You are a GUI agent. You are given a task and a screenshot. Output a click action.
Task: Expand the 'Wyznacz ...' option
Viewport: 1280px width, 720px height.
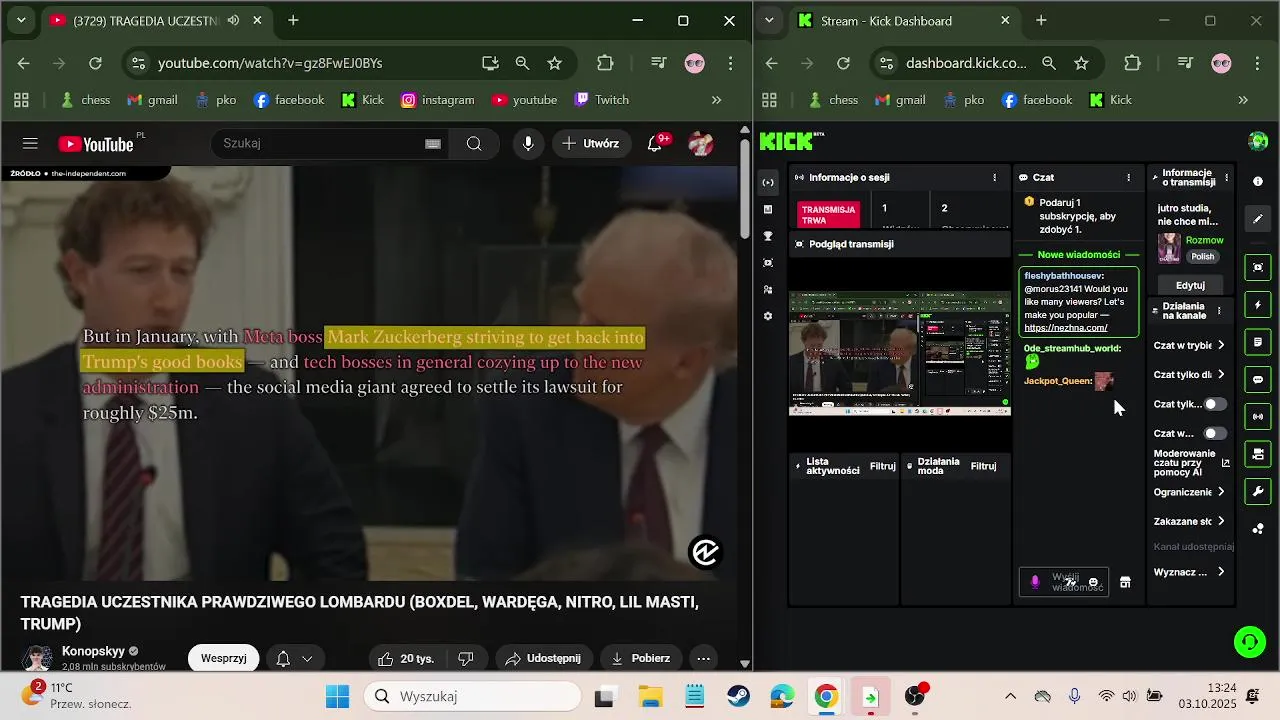click(x=1189, y=572)
